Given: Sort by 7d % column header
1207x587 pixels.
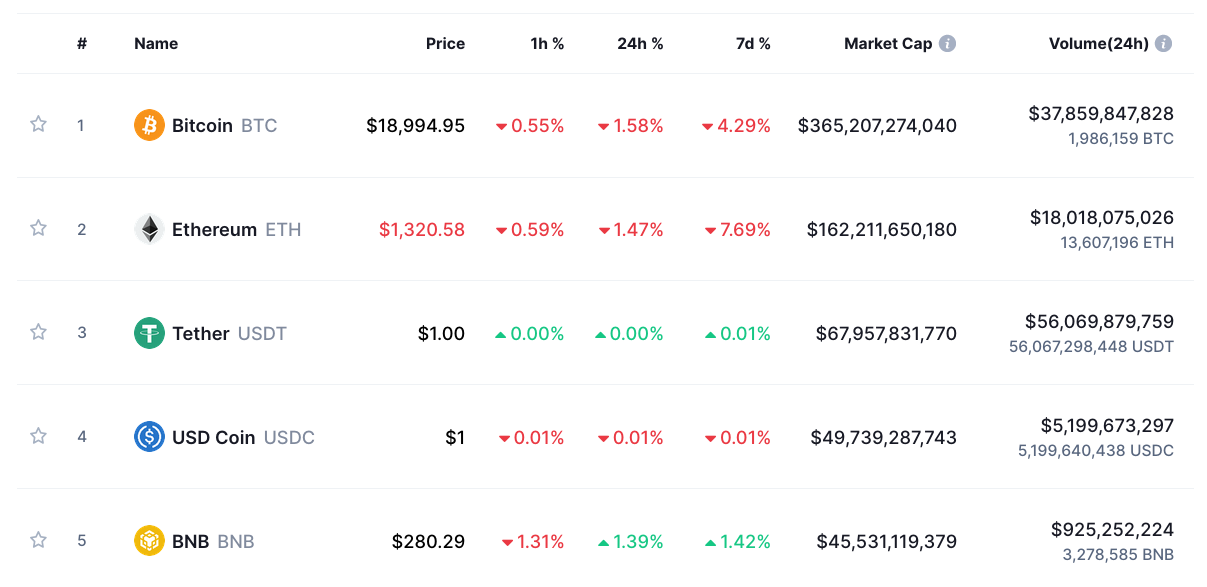Looking at the screenshot, I should click(x=751, y=44).
